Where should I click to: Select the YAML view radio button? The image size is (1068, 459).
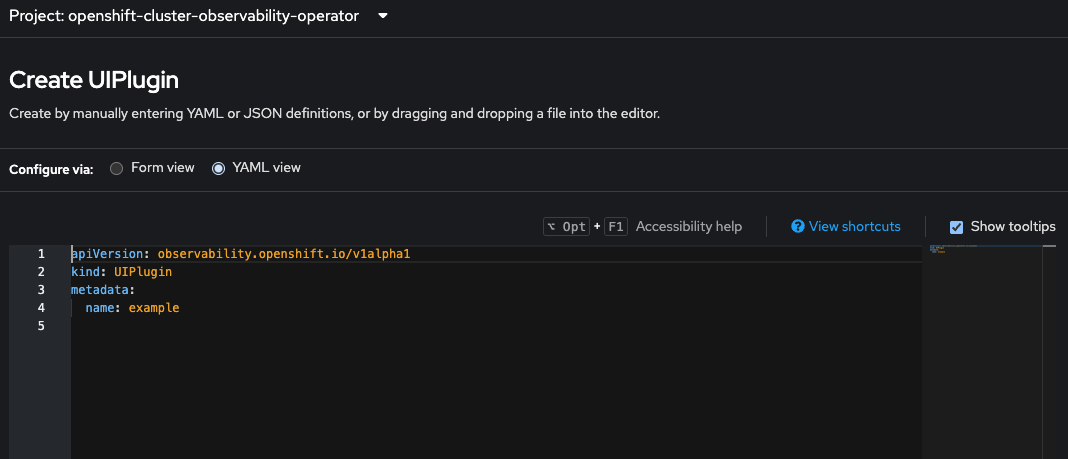pyautogui.click(x=219, y=168)
